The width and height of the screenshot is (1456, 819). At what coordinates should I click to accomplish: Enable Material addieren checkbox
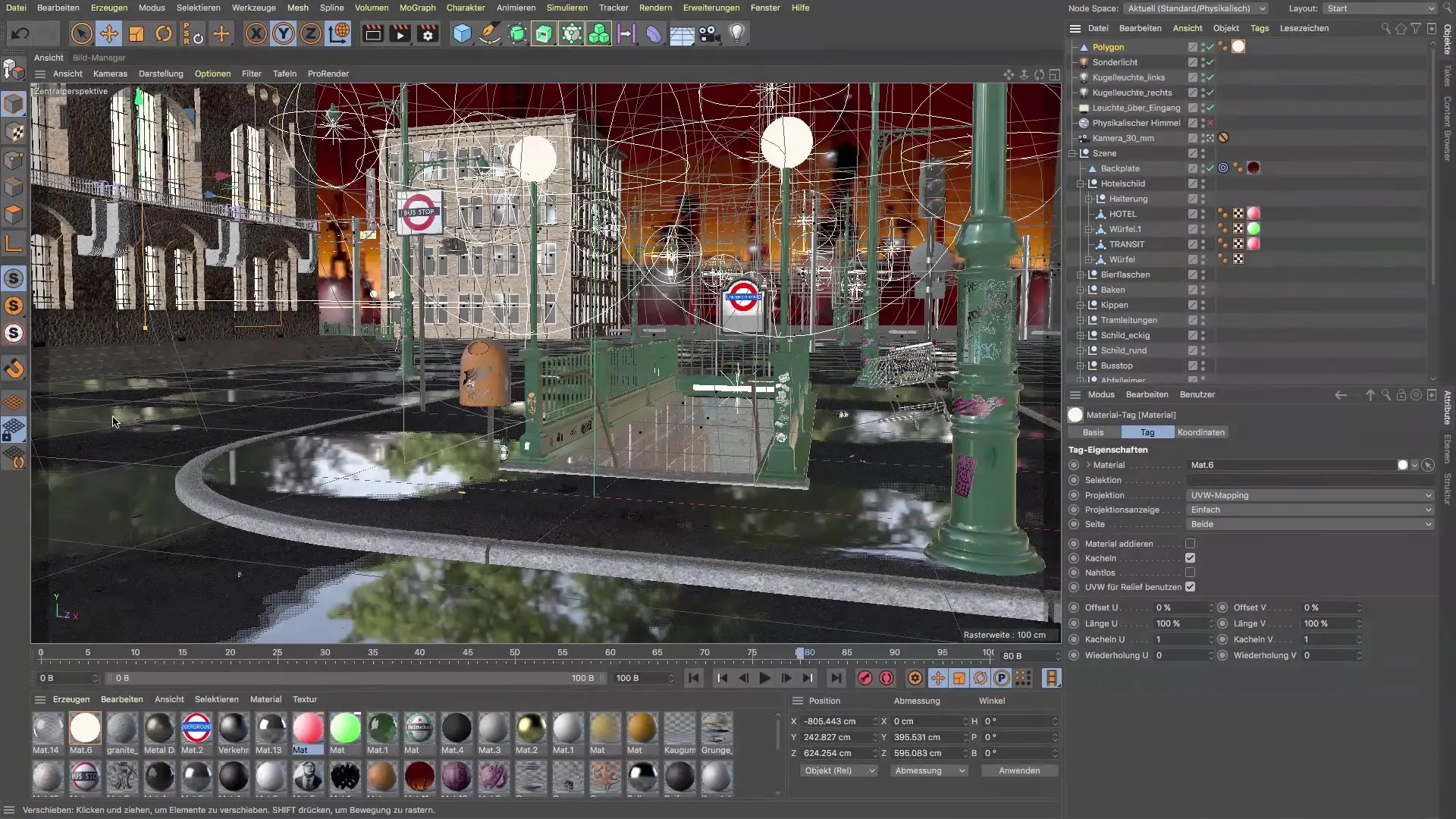pos(1190,544)
